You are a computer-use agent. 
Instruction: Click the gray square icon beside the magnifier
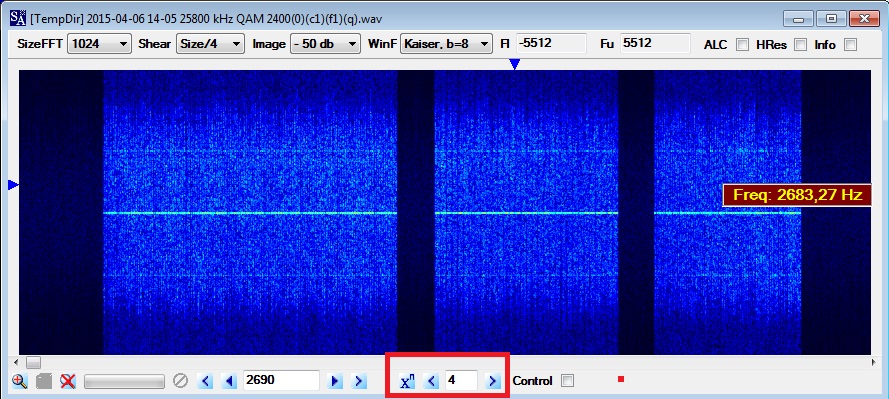click(44, 381)
